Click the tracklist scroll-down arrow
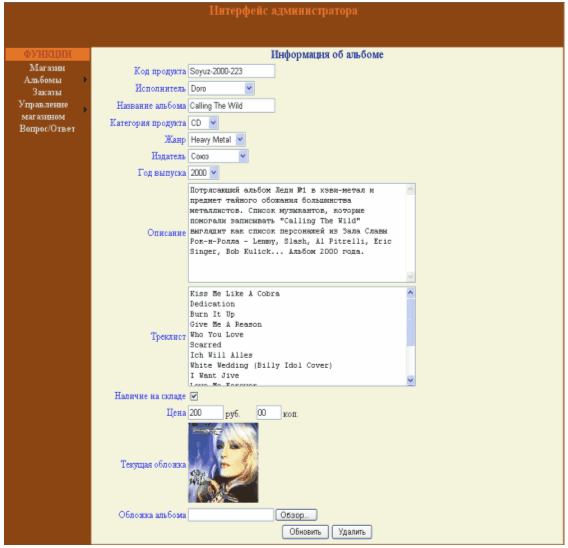The width and height of the screenshot is (568, 548). click(x=410, y=380)
